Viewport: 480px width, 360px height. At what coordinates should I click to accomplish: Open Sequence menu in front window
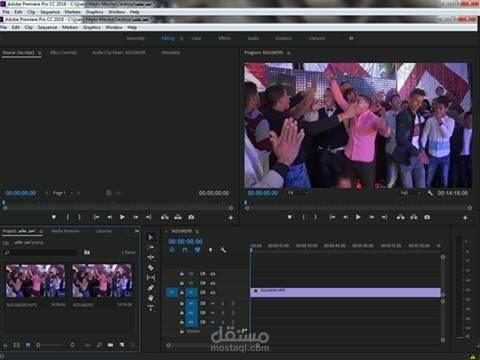pos(47,27)
